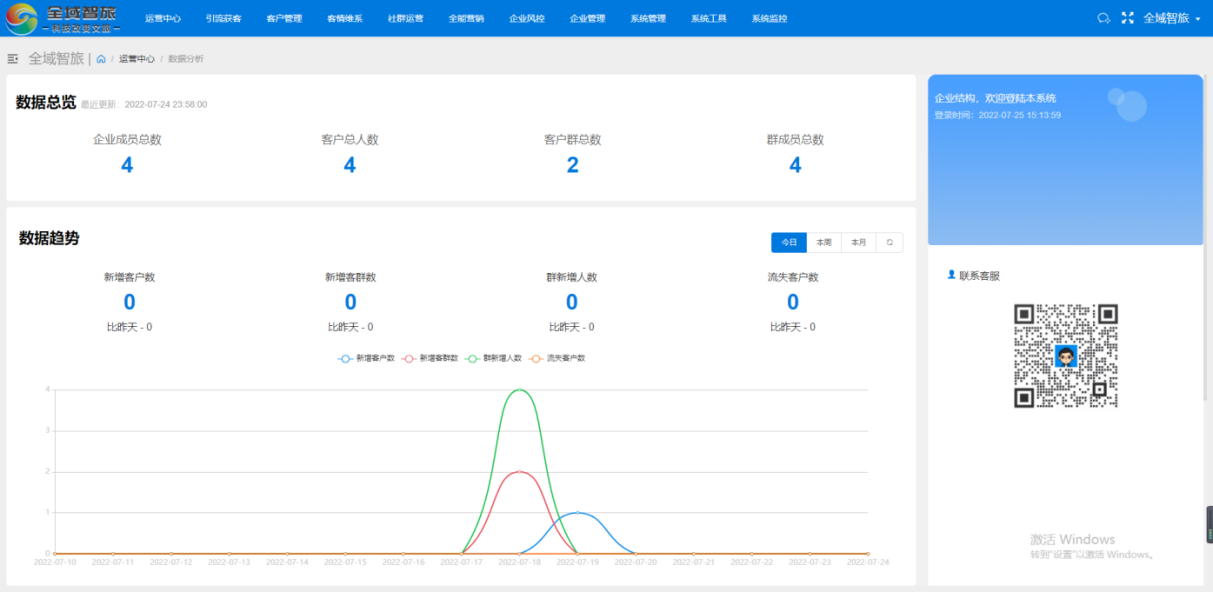Open the 系统监控 menu
The height and width of the screenshot is (592, 1213).
[769, 18]
